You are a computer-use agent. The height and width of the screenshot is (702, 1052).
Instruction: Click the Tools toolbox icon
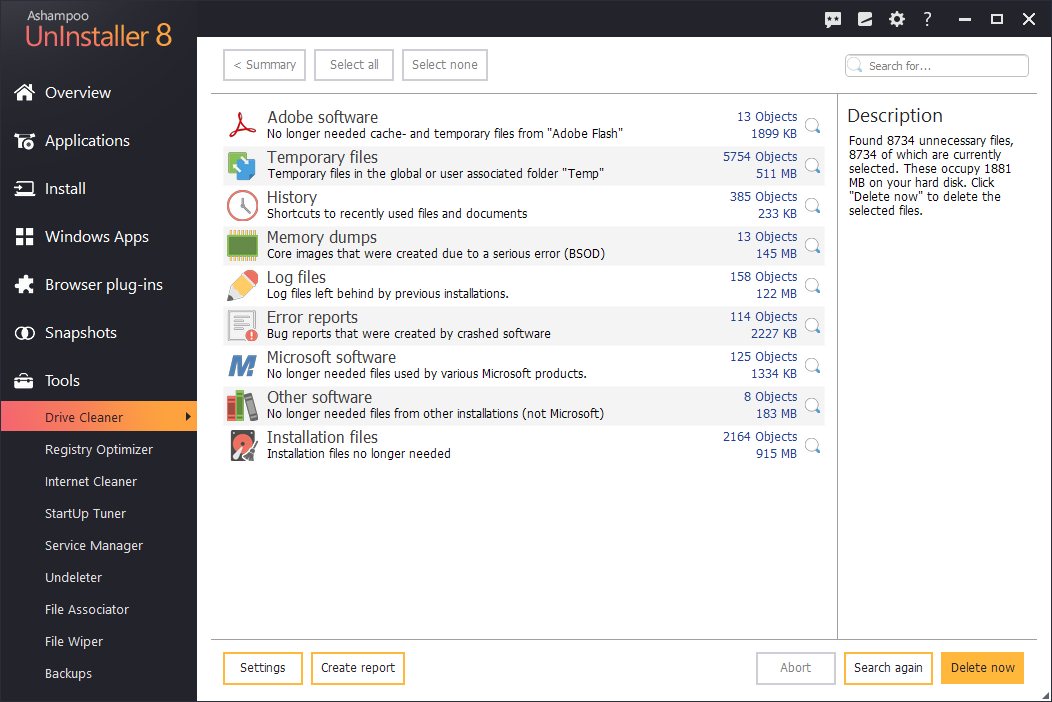click(24, 381)
